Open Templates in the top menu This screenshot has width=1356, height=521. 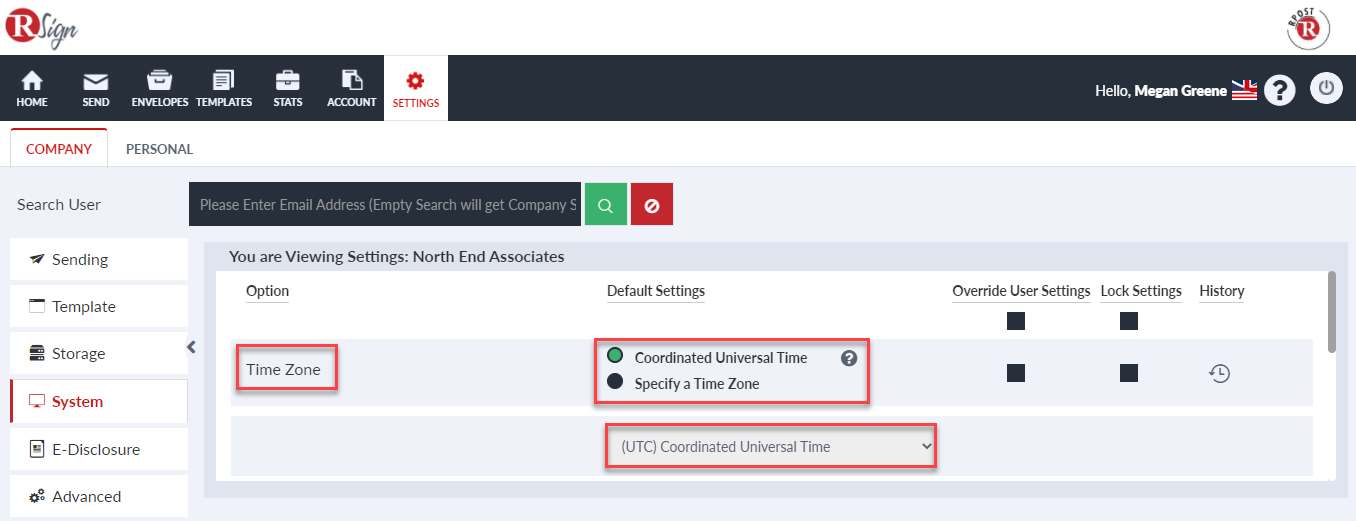(224, 88)
